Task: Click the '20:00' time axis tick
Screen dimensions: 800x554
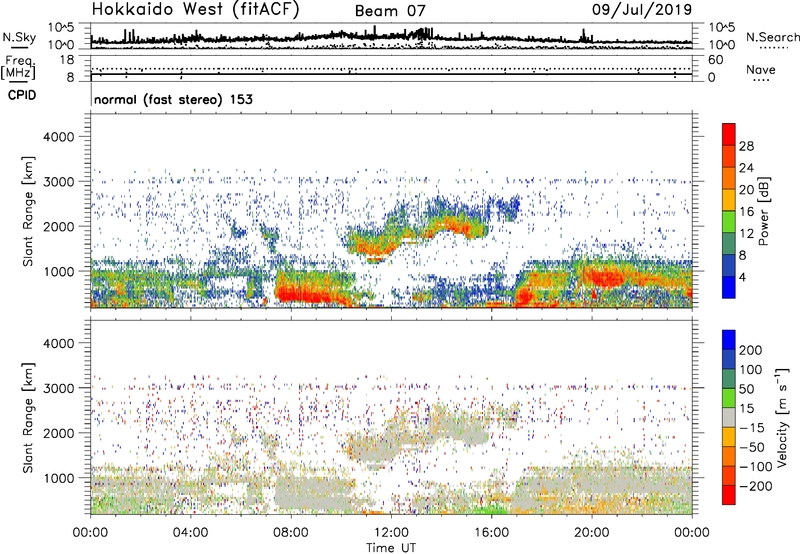Action: (x=592, y=533)
